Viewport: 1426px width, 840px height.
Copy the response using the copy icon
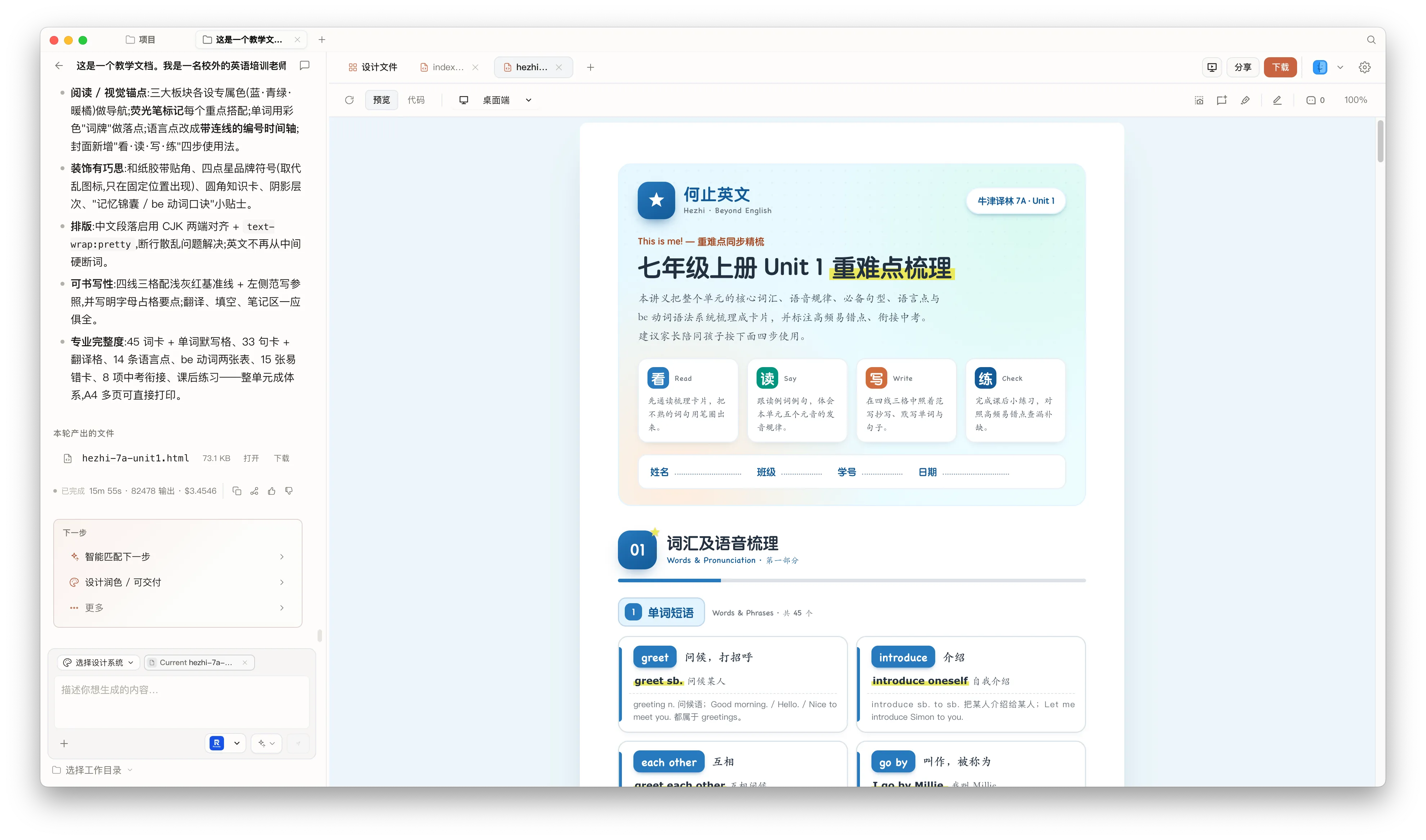pos(237,491)
